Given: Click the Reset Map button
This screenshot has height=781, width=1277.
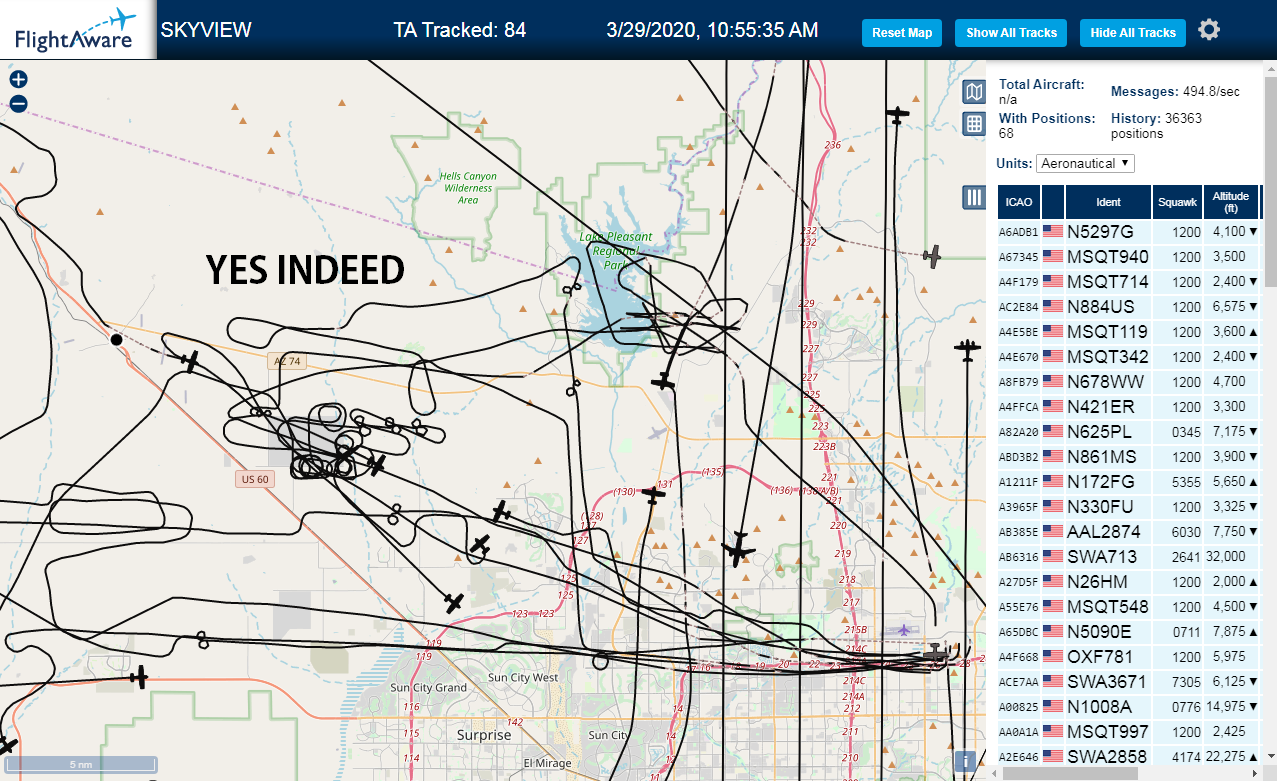Looking at the screenshot, I should (902, 33).
